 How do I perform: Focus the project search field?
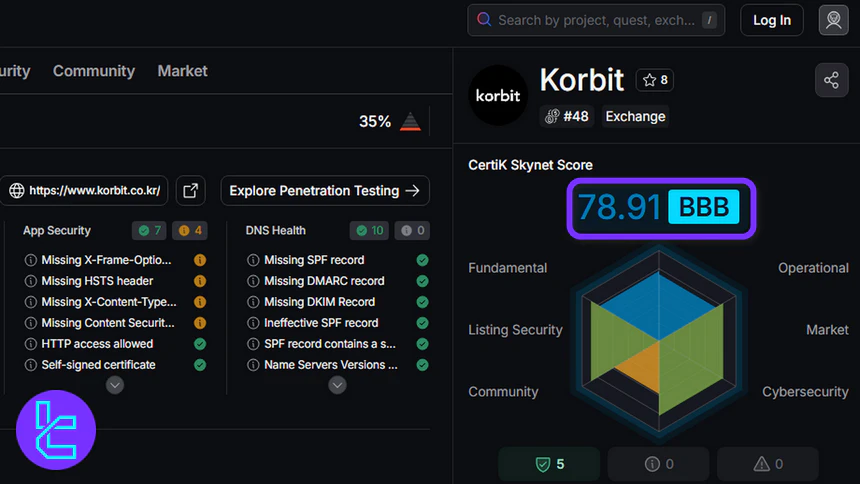coord(596,20)
